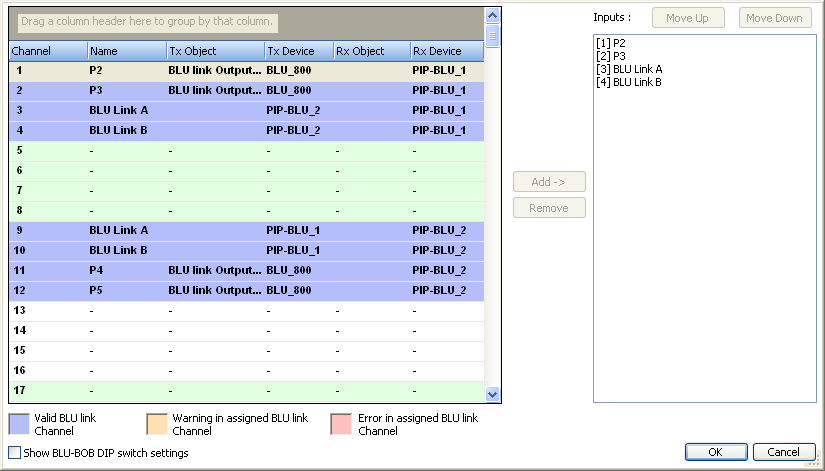Select channel 1 row named P2
The image size is (825, 471).
click(x=246, y=71)
